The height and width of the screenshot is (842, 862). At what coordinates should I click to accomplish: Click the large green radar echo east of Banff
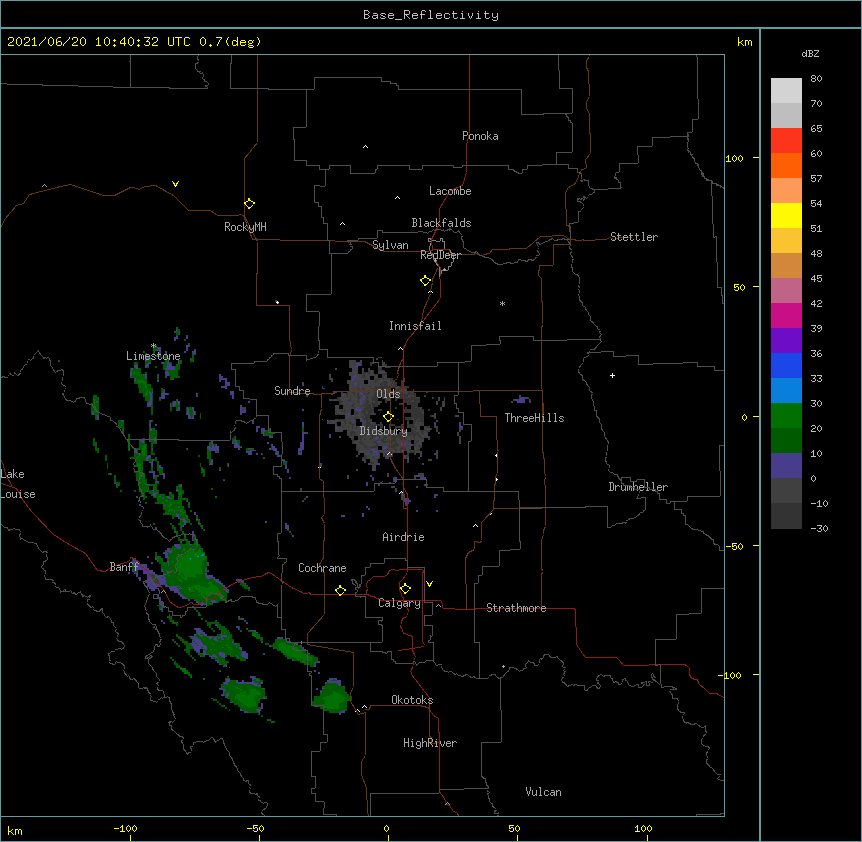point(190,572)
